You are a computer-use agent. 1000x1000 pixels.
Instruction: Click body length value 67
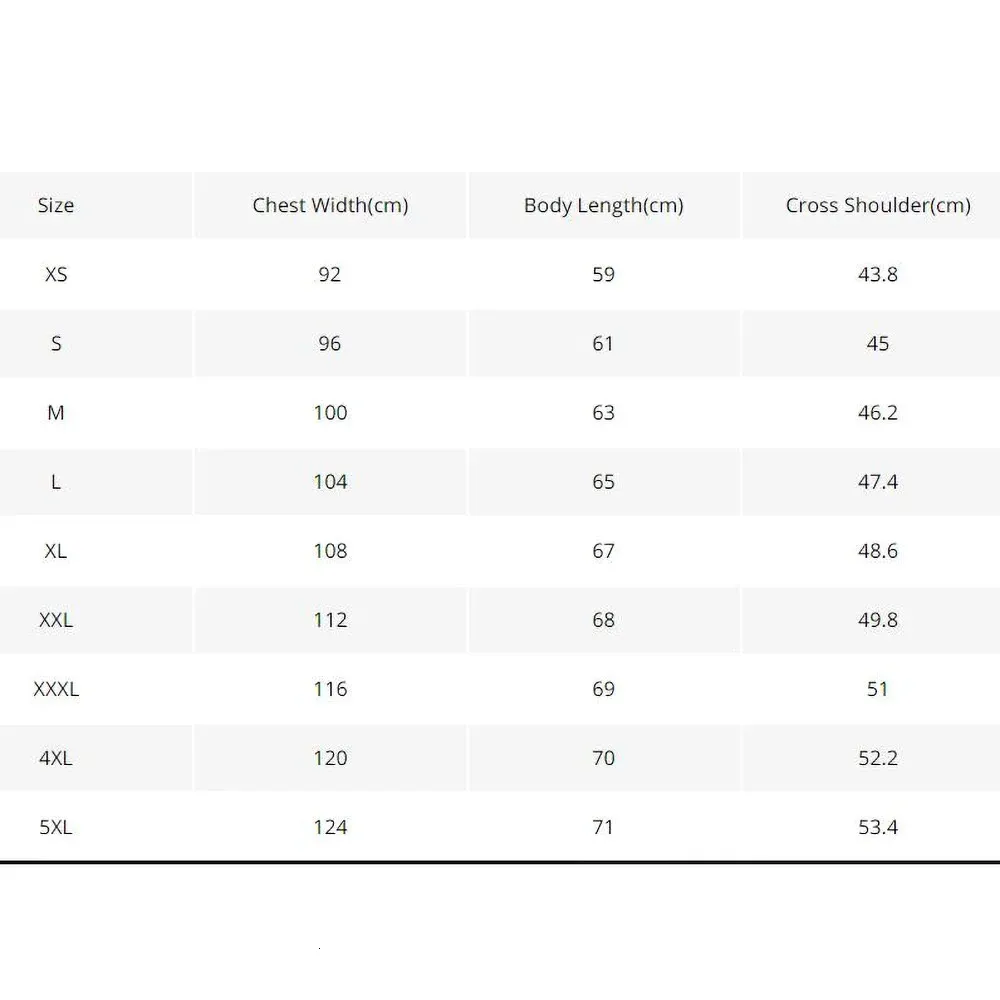pos(603,551)
